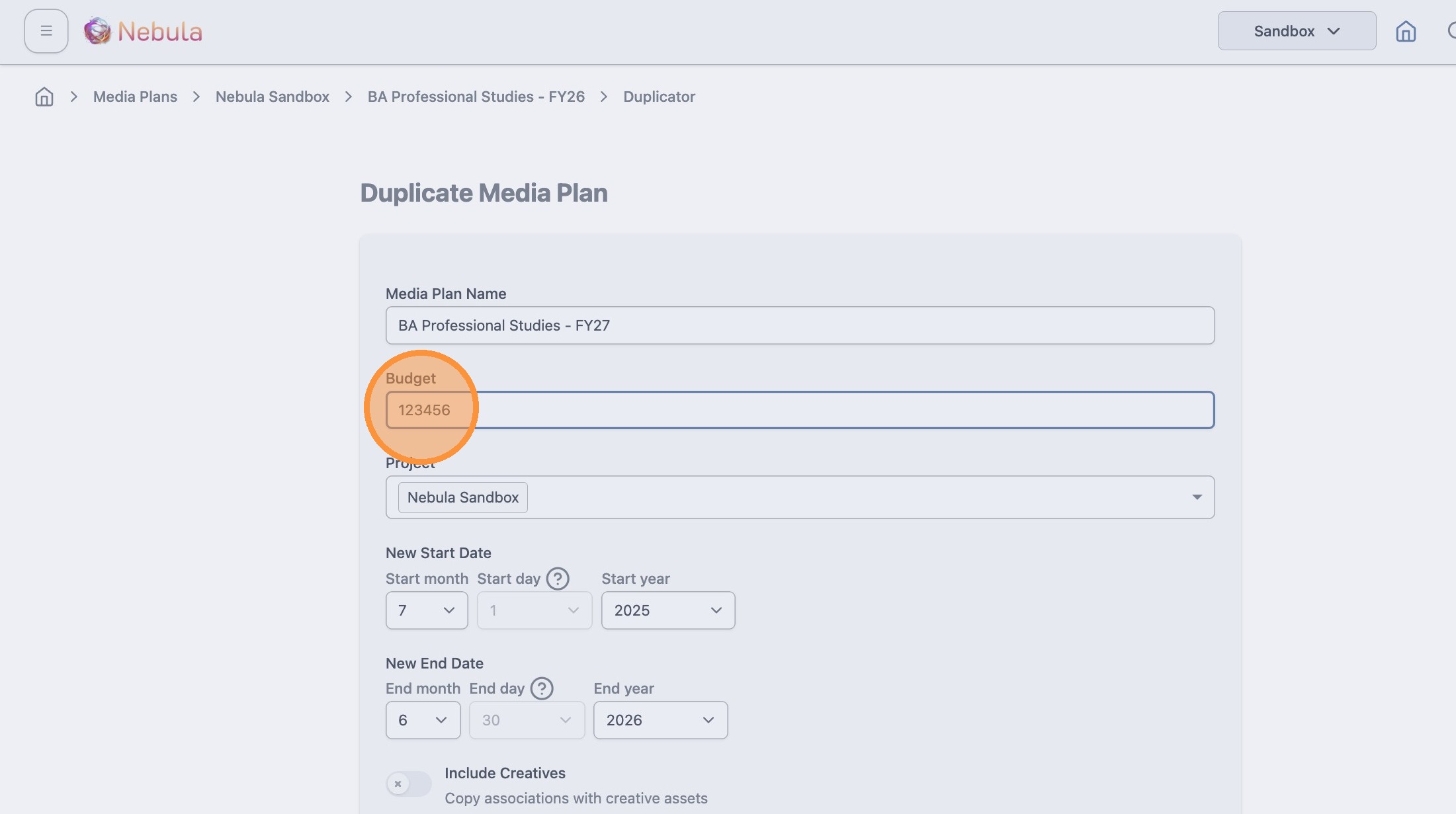Screen dimensions: 1456x814
Task: Open the home icon in top bar
Action: [1406, 31]
